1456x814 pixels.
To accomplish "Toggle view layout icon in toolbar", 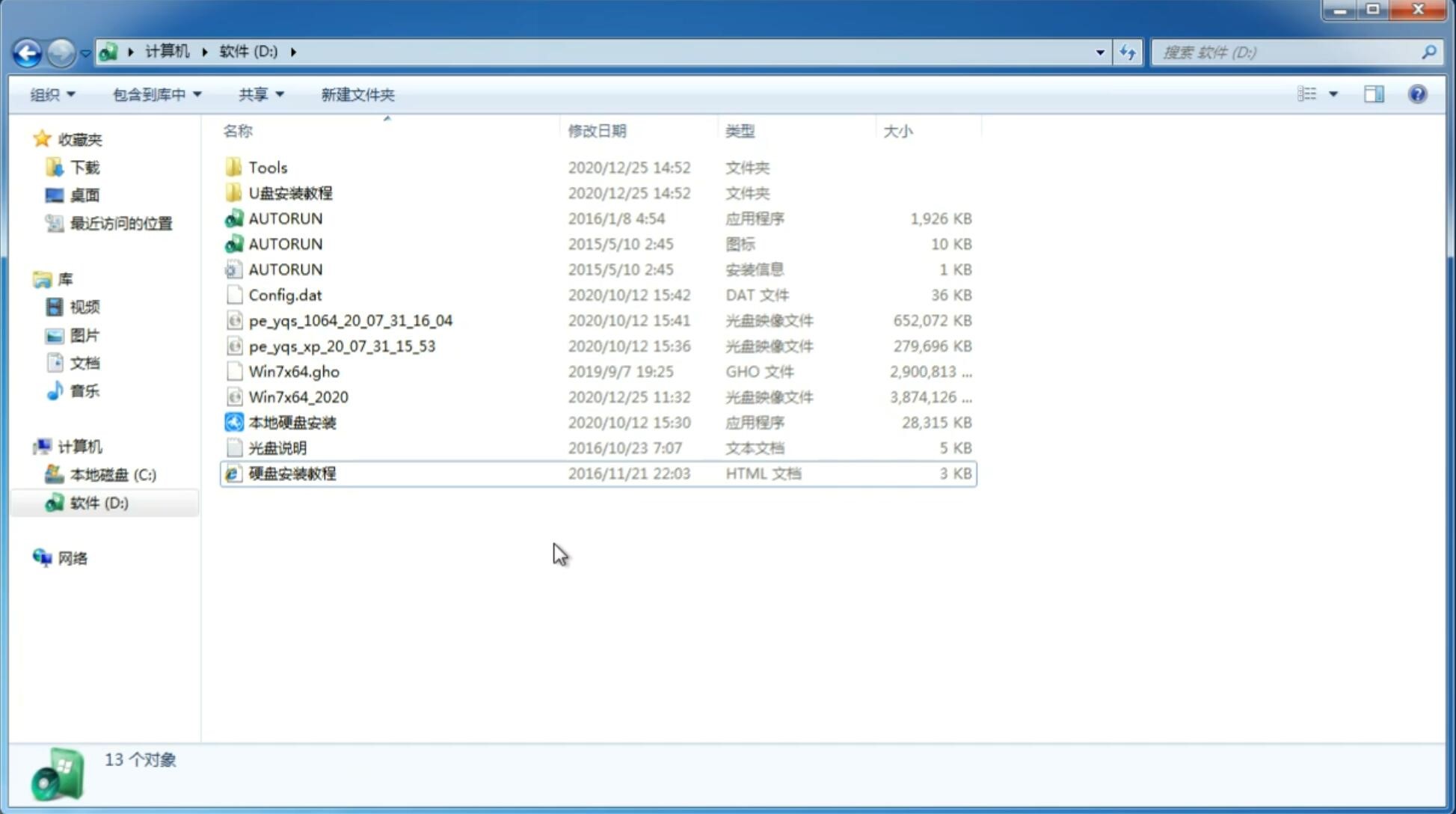I will pos(1374,93).
